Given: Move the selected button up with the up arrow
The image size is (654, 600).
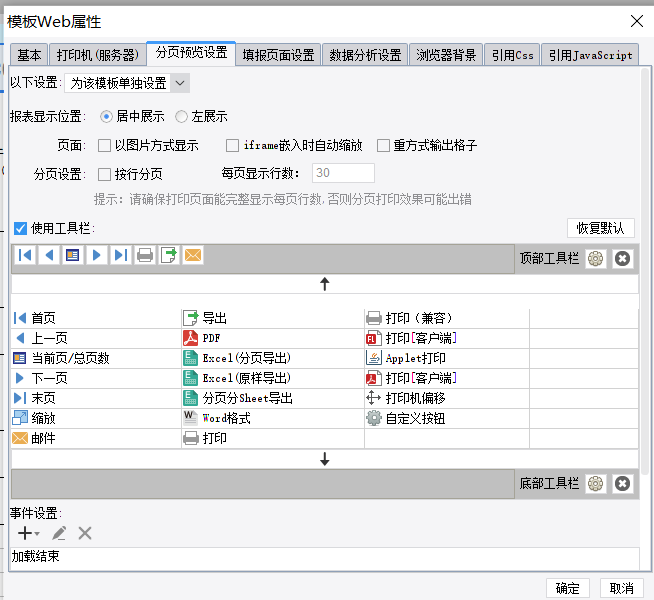Looking at the screenshot, I should pyautogui.click(x=324, y=284).
